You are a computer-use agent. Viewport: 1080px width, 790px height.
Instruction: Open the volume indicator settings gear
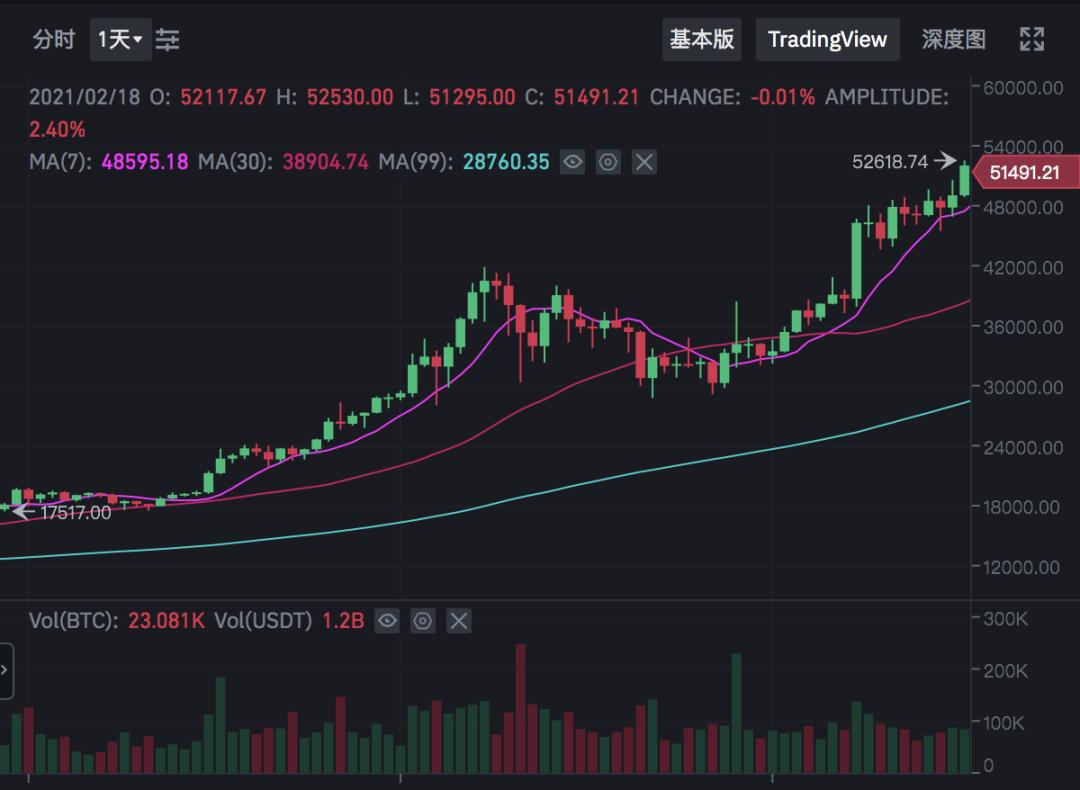point(423,621)
